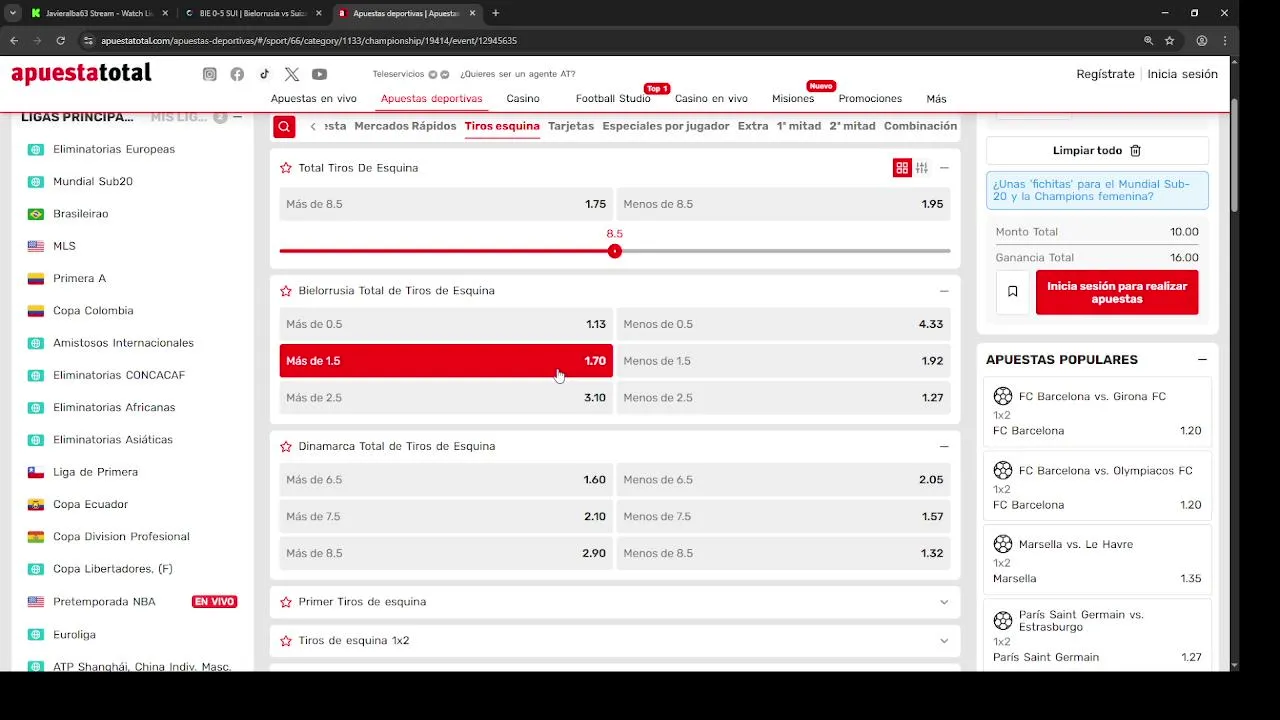Open the X (Twitter) social icon
1280x720 pixels.
291,74
